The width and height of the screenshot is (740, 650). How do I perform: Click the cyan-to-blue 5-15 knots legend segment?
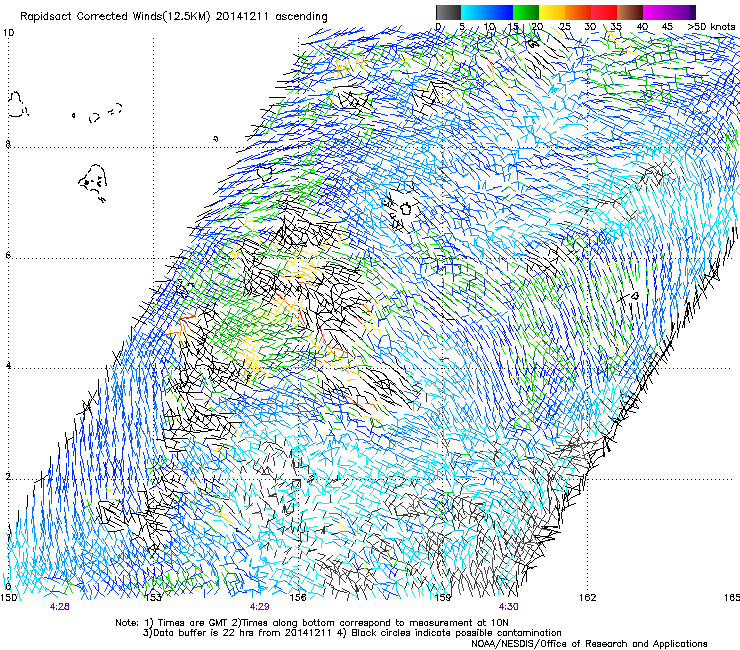coord(487,12)
